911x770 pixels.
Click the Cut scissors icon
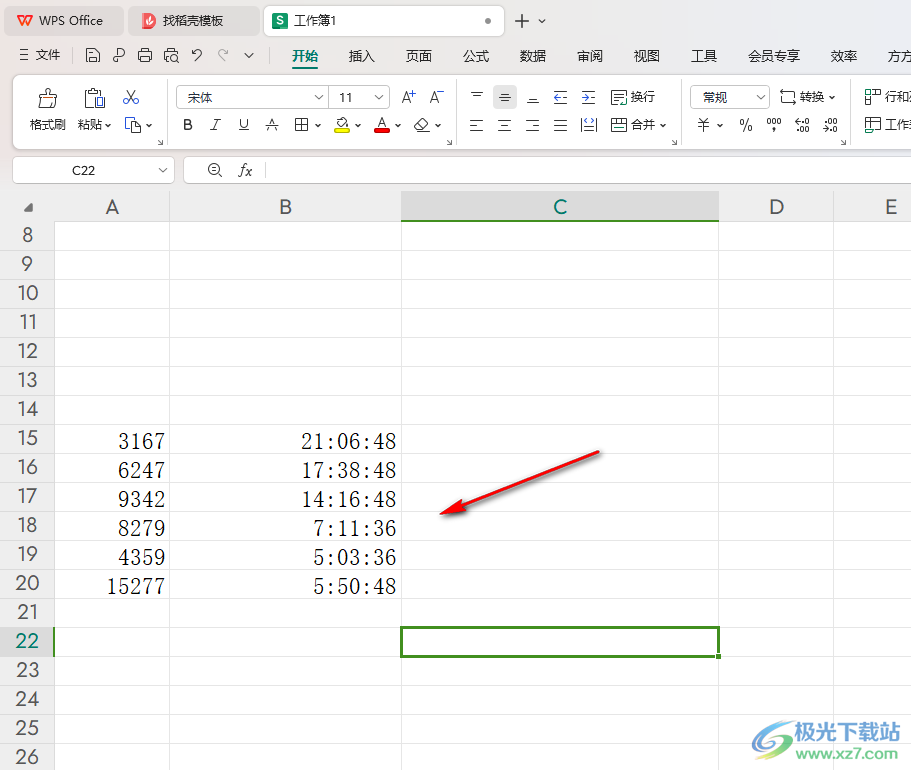pyautogui.click(x=131, y=97)
